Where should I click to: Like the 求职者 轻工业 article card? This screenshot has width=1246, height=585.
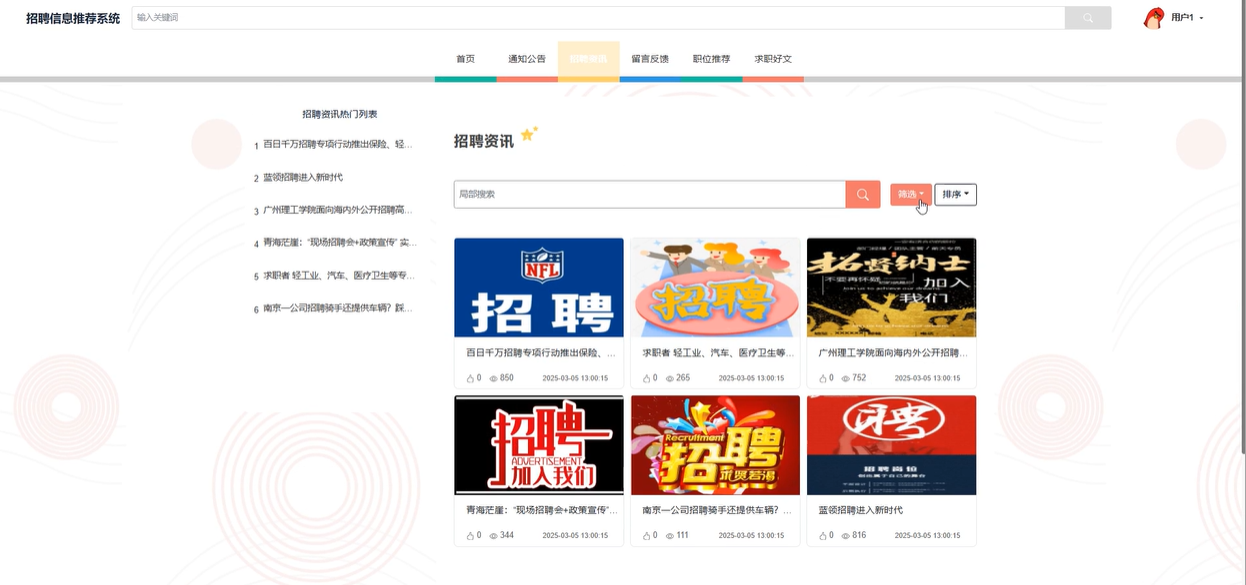tap(647, 378)
